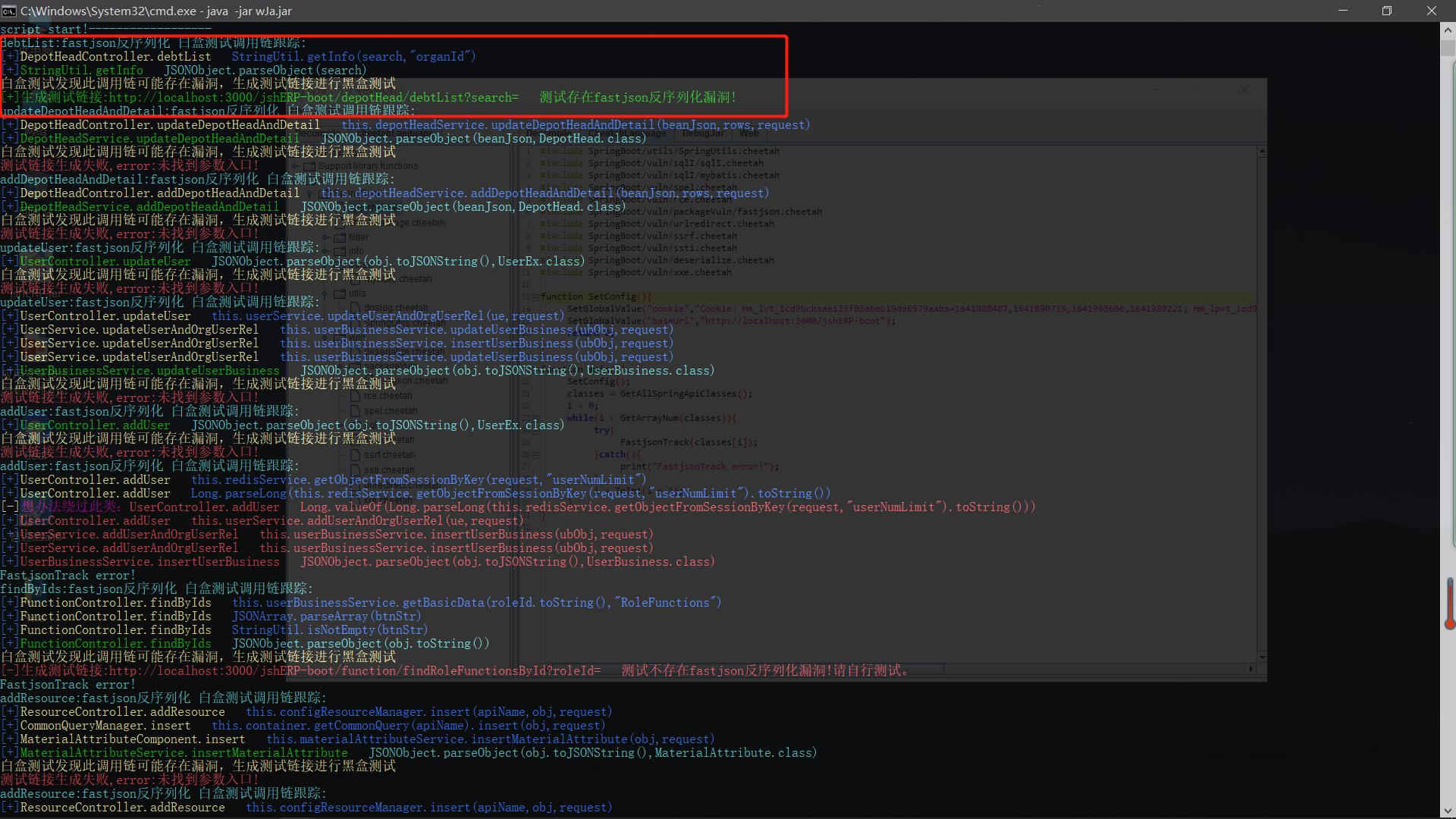Click console scrollbar down arrow
Image resolution: width=1456 pixels, height=819 pixels.
click(x=1448, y=812)
